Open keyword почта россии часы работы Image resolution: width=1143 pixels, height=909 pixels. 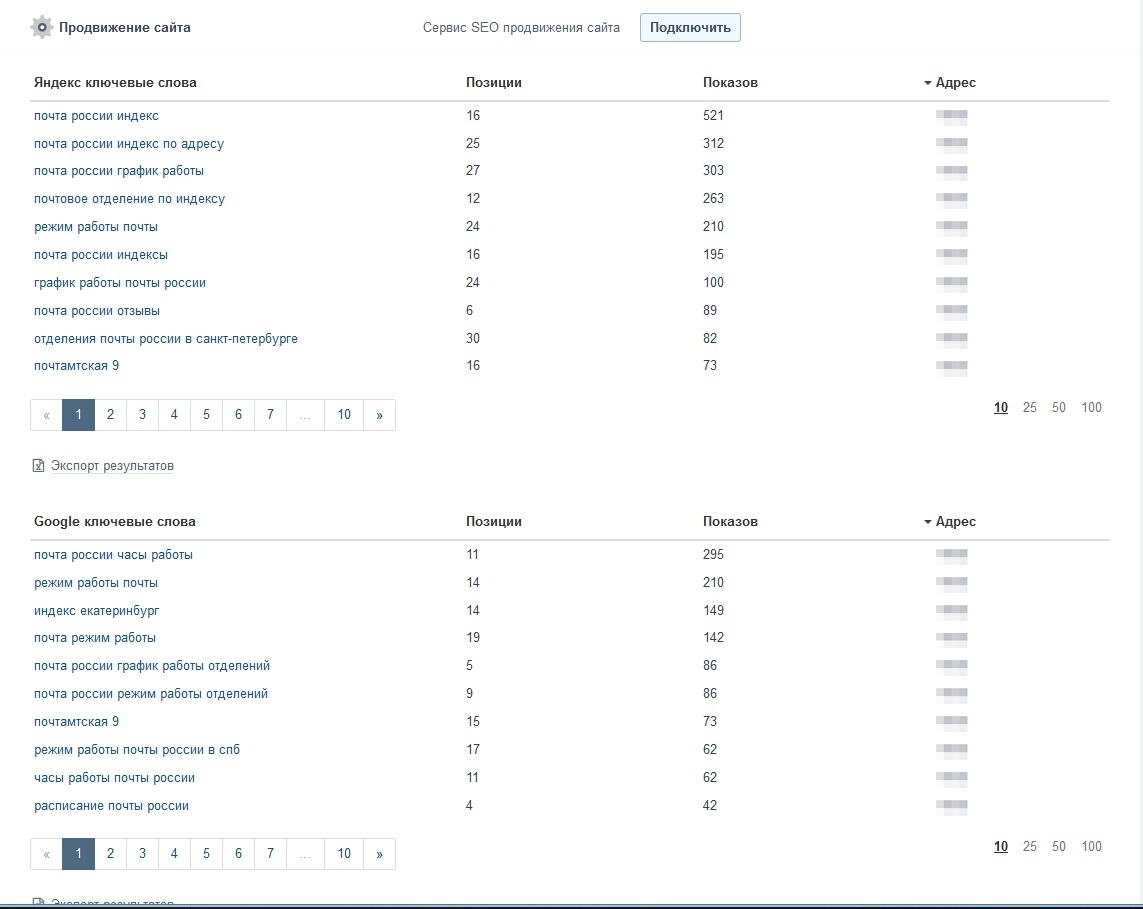coord(113,555)
